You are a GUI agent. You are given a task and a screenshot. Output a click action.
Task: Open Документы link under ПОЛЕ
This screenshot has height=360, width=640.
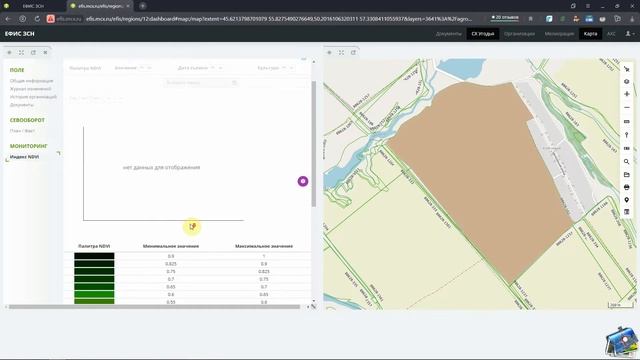22,105
